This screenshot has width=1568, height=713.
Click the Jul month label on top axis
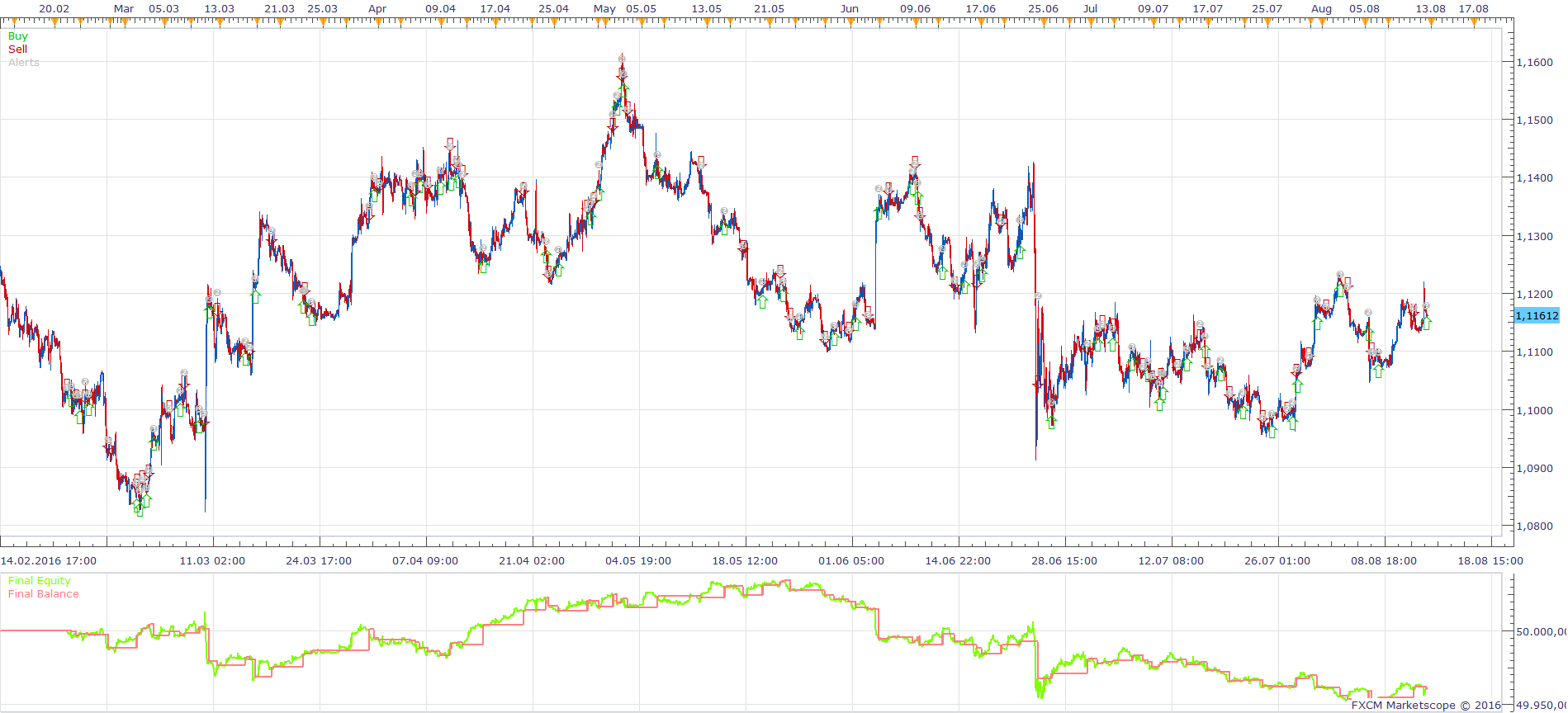point(1091,9)
